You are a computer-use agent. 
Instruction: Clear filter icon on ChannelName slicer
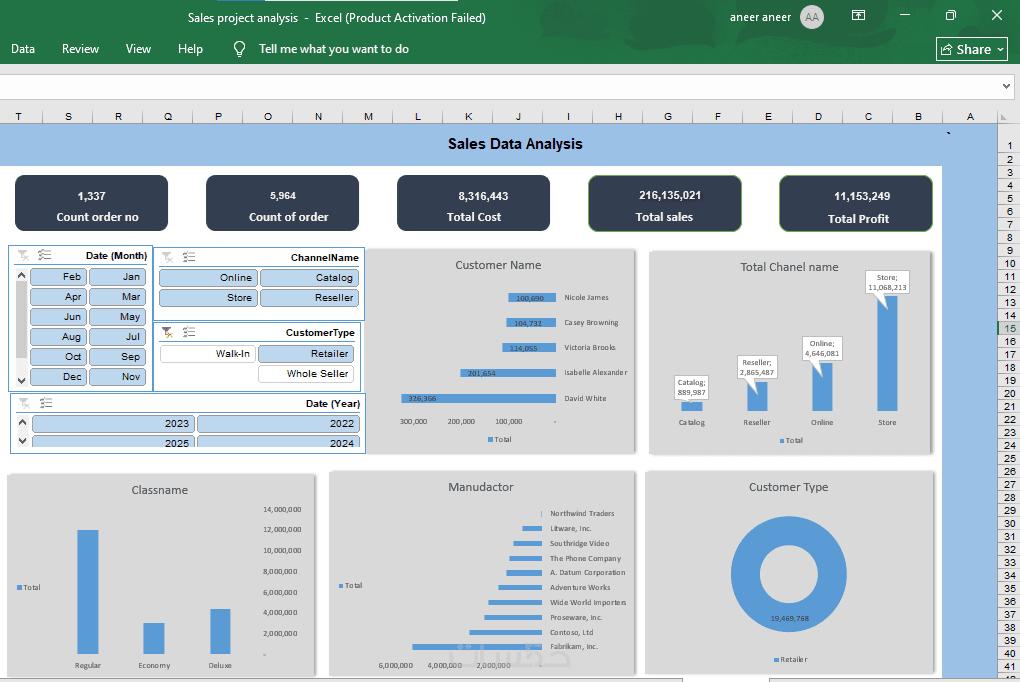167,257
